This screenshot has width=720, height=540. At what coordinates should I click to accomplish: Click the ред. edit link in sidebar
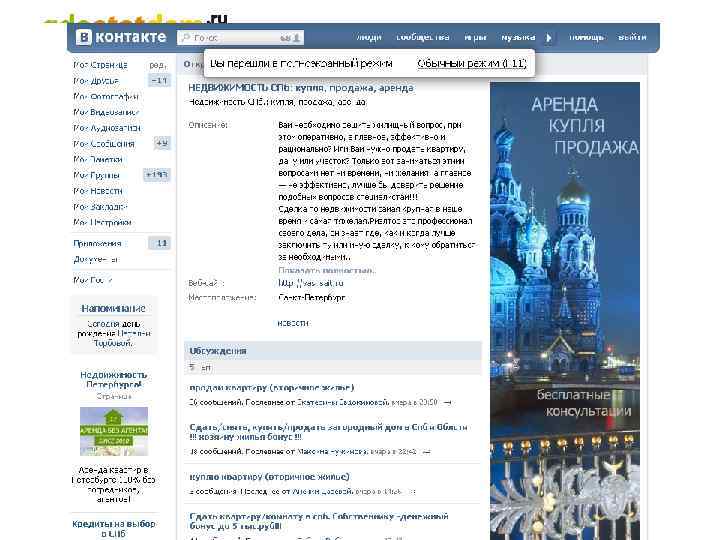click(x=158, y=65)
